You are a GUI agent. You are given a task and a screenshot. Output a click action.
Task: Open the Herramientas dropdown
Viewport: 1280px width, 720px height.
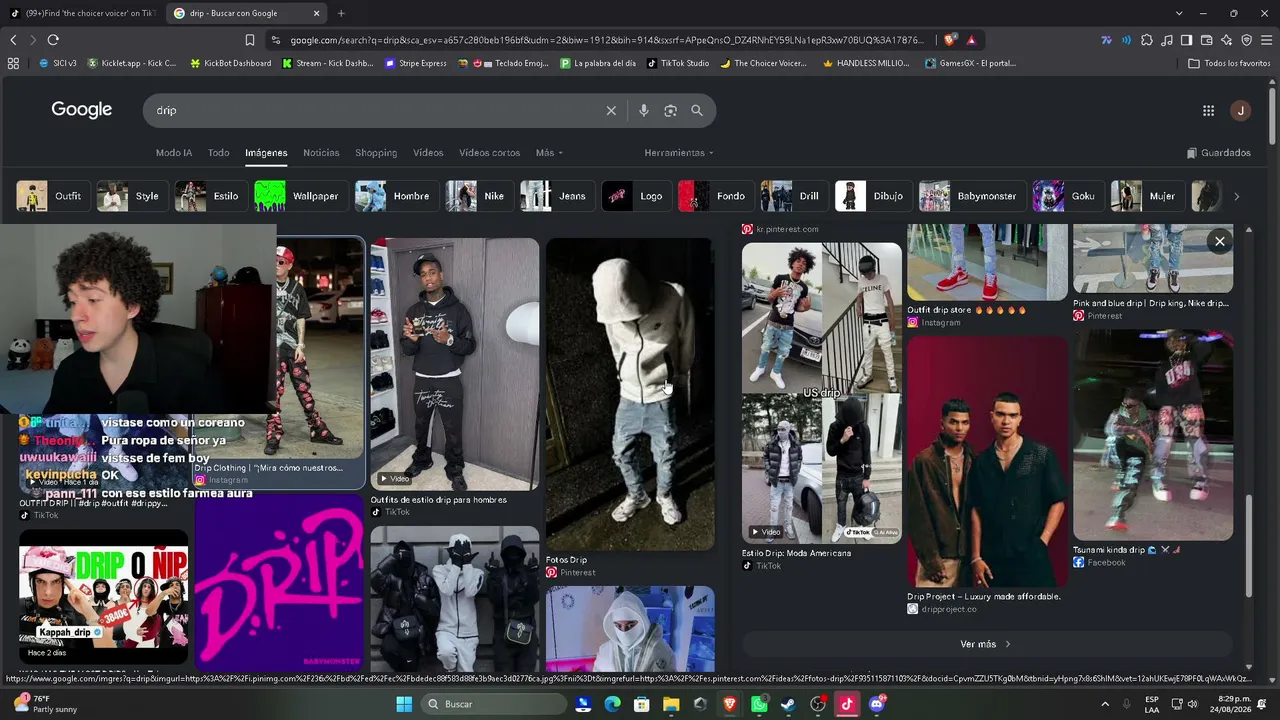point(679,153)
